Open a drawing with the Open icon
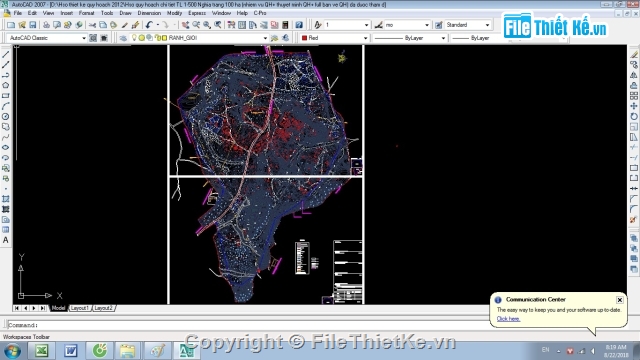640x360 pixels. pyautogui.click(x=22, y=25)
